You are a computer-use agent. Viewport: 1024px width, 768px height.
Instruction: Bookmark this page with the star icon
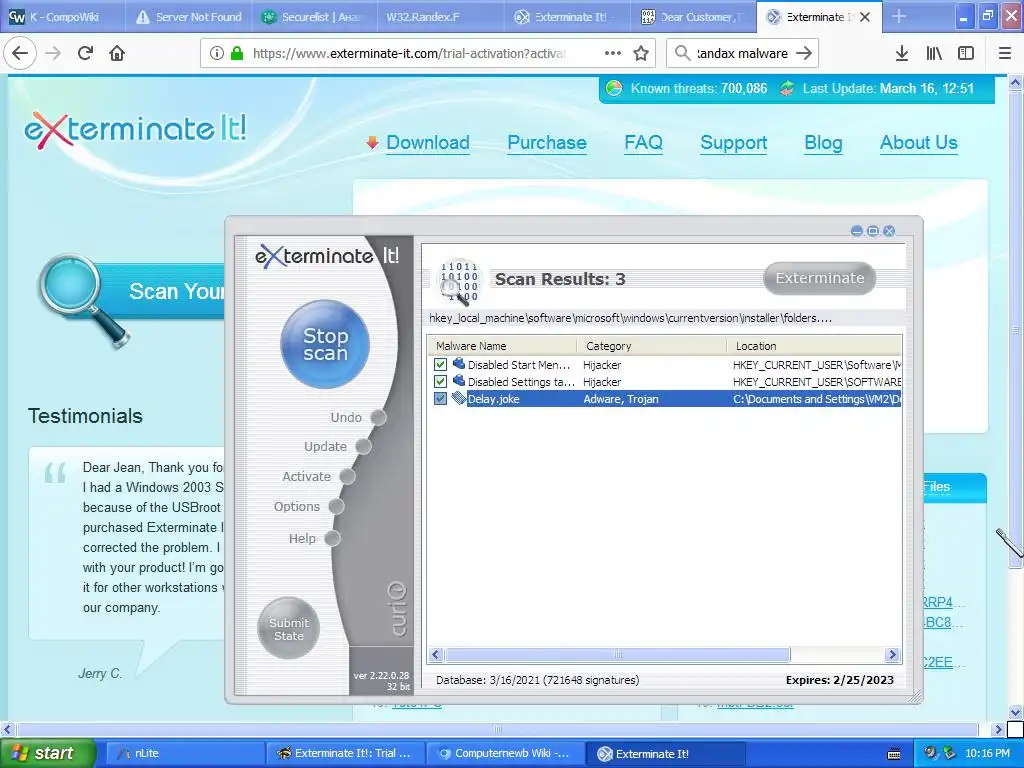coord(641,54)
